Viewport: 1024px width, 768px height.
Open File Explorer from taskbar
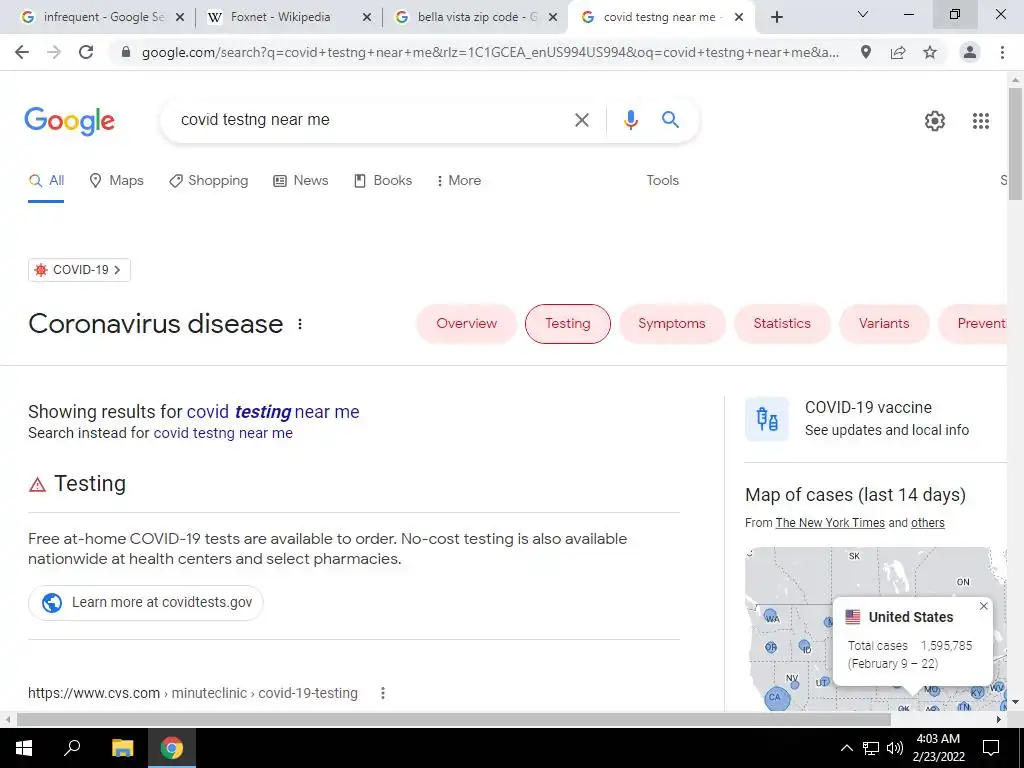point(122,748)
